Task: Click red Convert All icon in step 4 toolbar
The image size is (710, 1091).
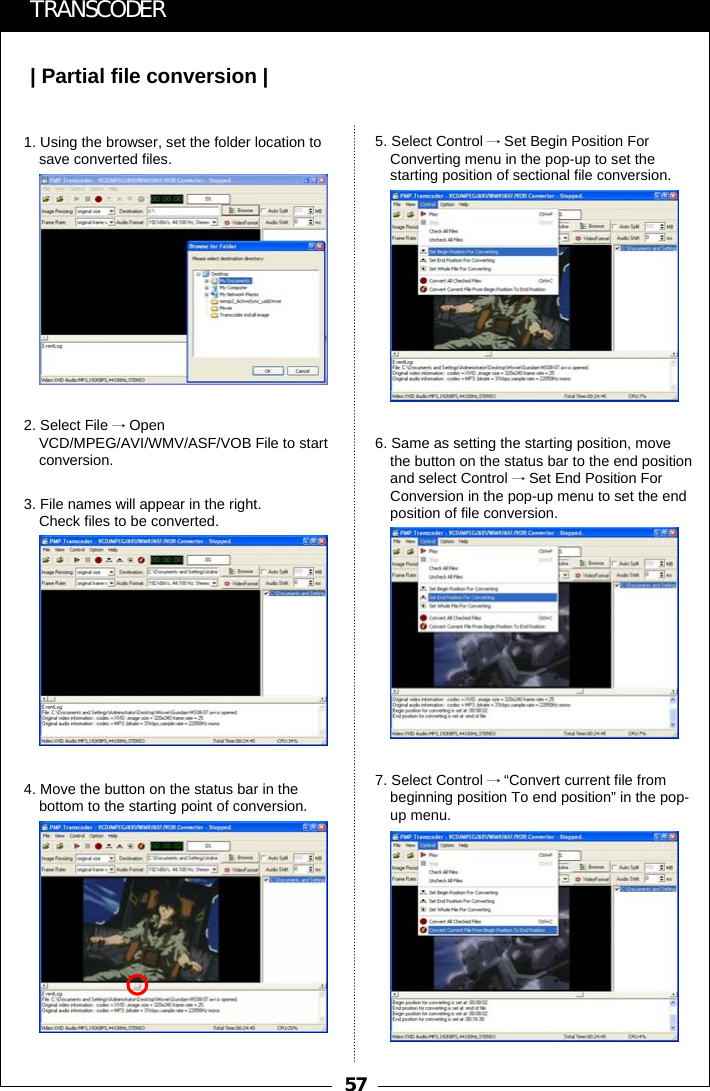Action: (x=98, y=846)
